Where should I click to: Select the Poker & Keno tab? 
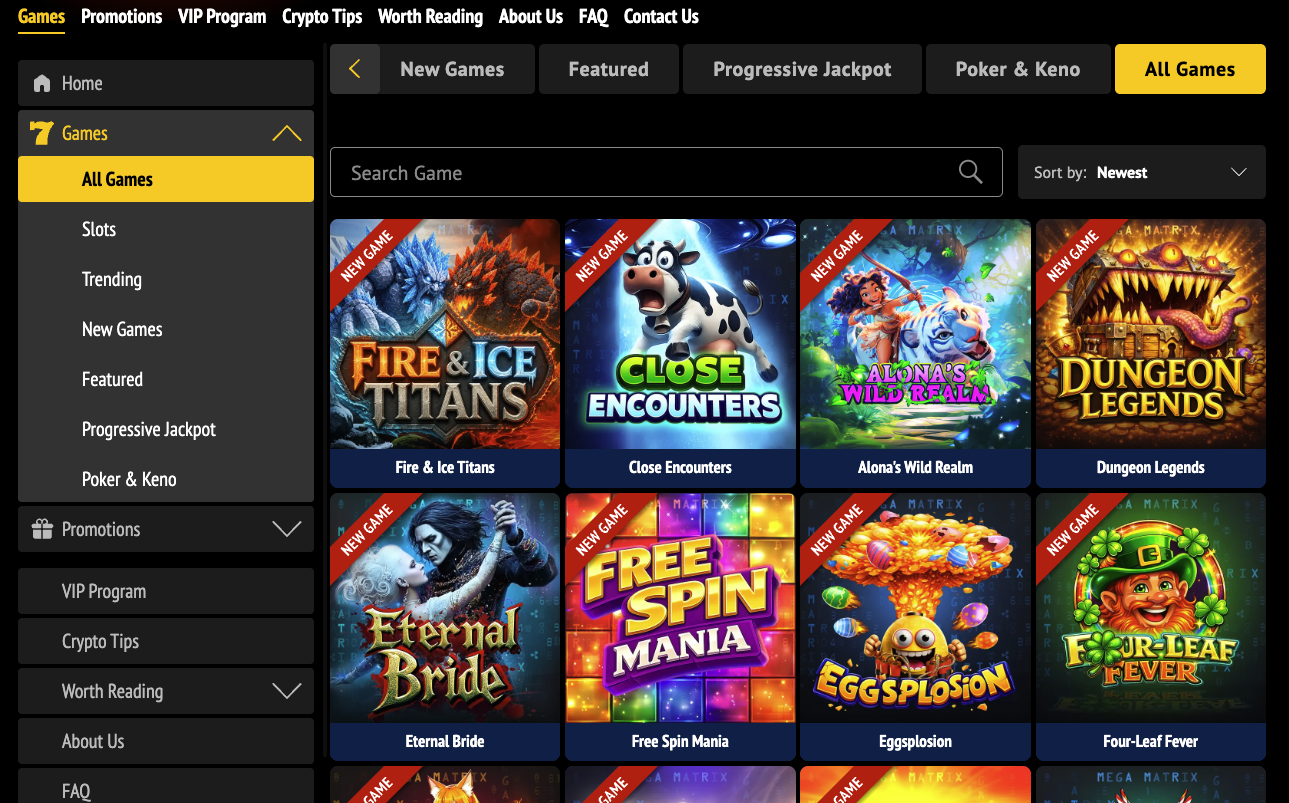point(1017,69)
